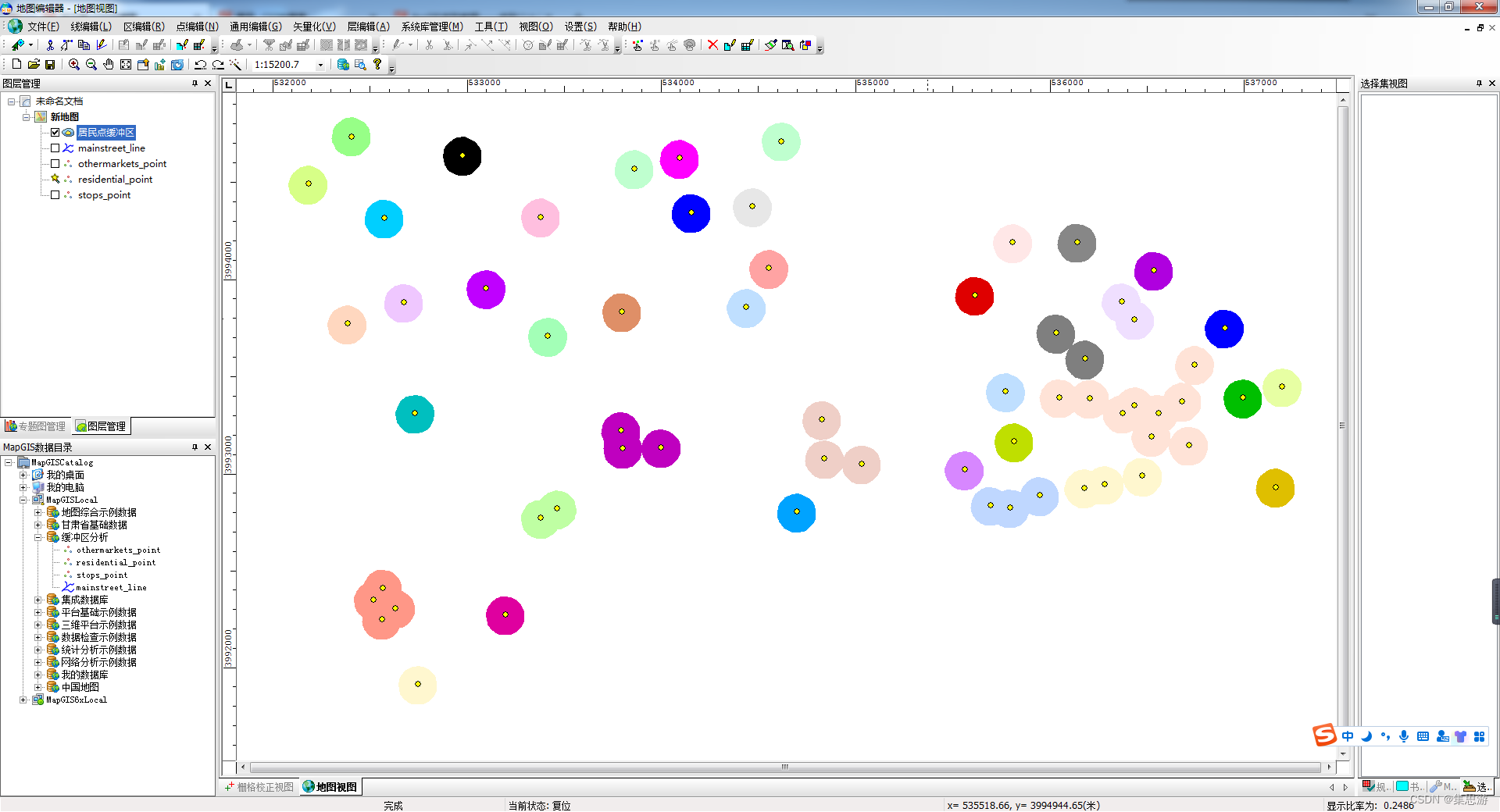Screen dimensions: 1500x812
Task: Click the fit full extent icon
Action: [126, 65]
